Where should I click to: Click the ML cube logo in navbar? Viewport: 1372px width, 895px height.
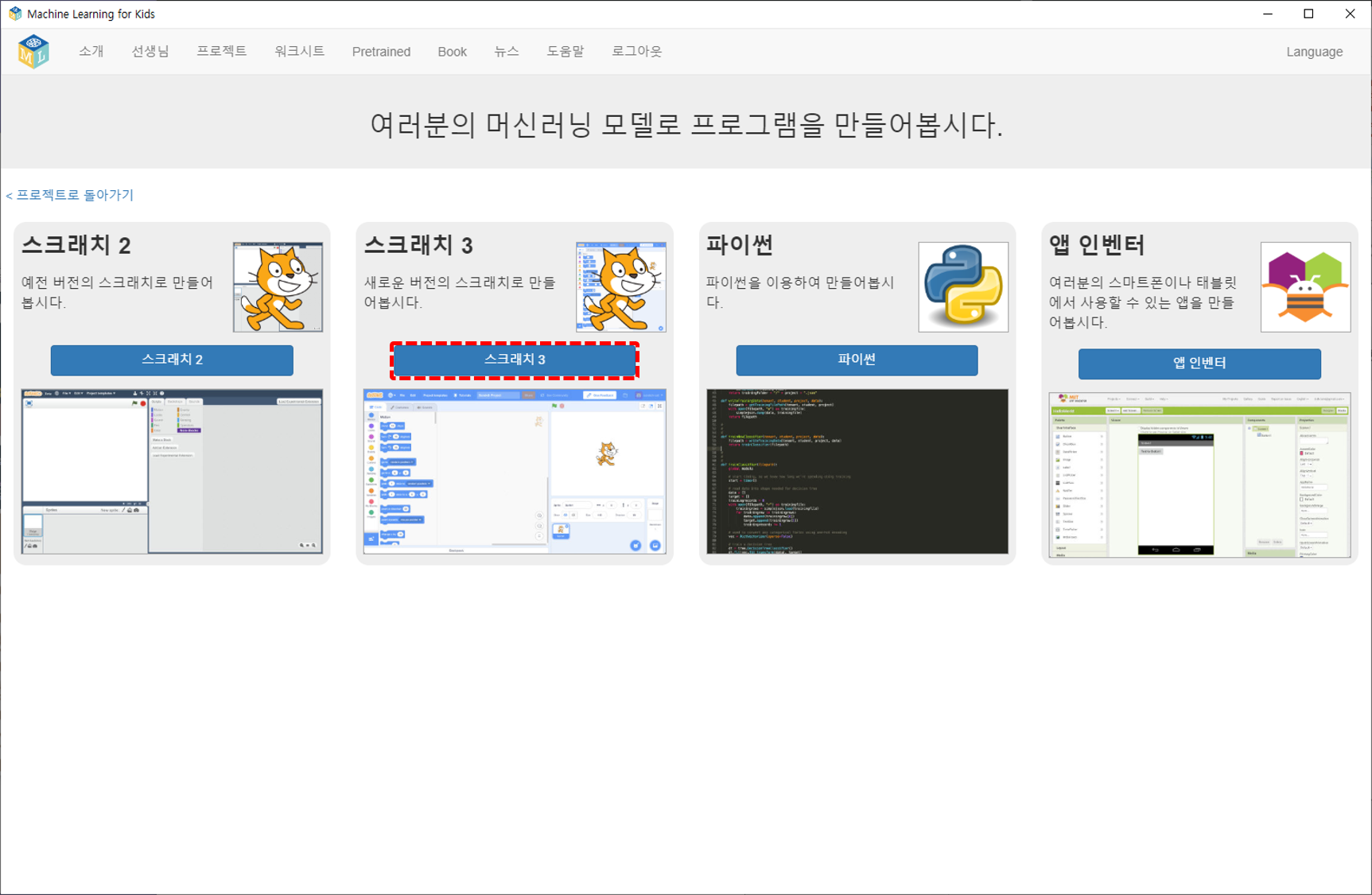click(33, 52)
